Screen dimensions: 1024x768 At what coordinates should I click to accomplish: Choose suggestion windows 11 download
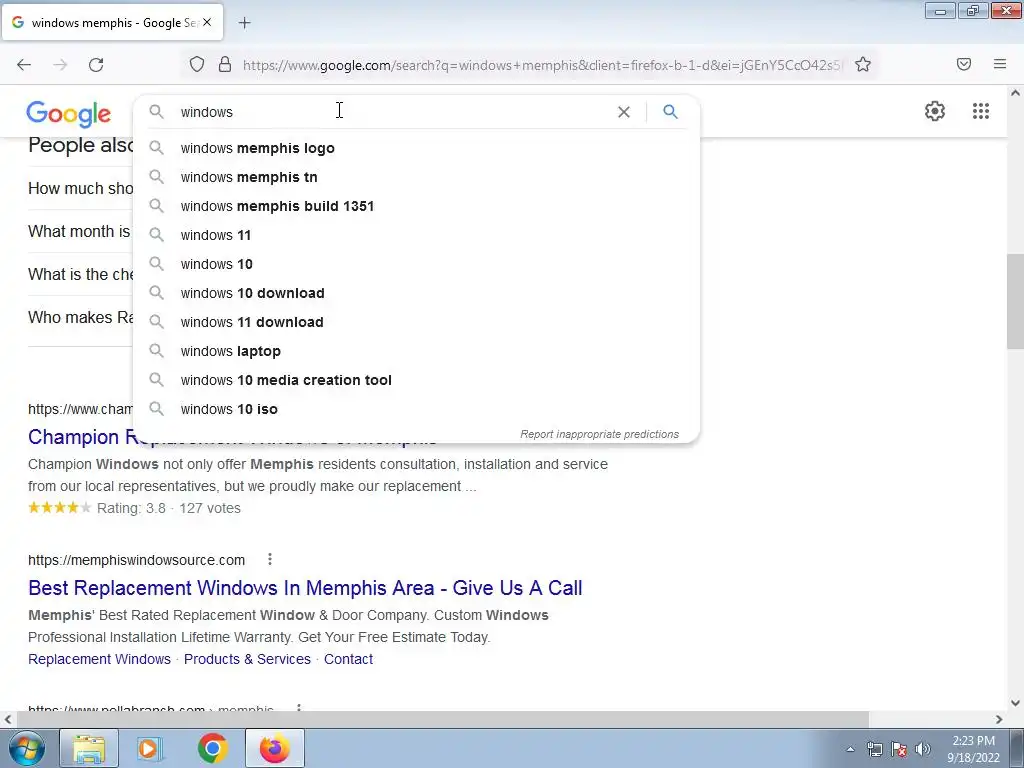tap(416, 322)
